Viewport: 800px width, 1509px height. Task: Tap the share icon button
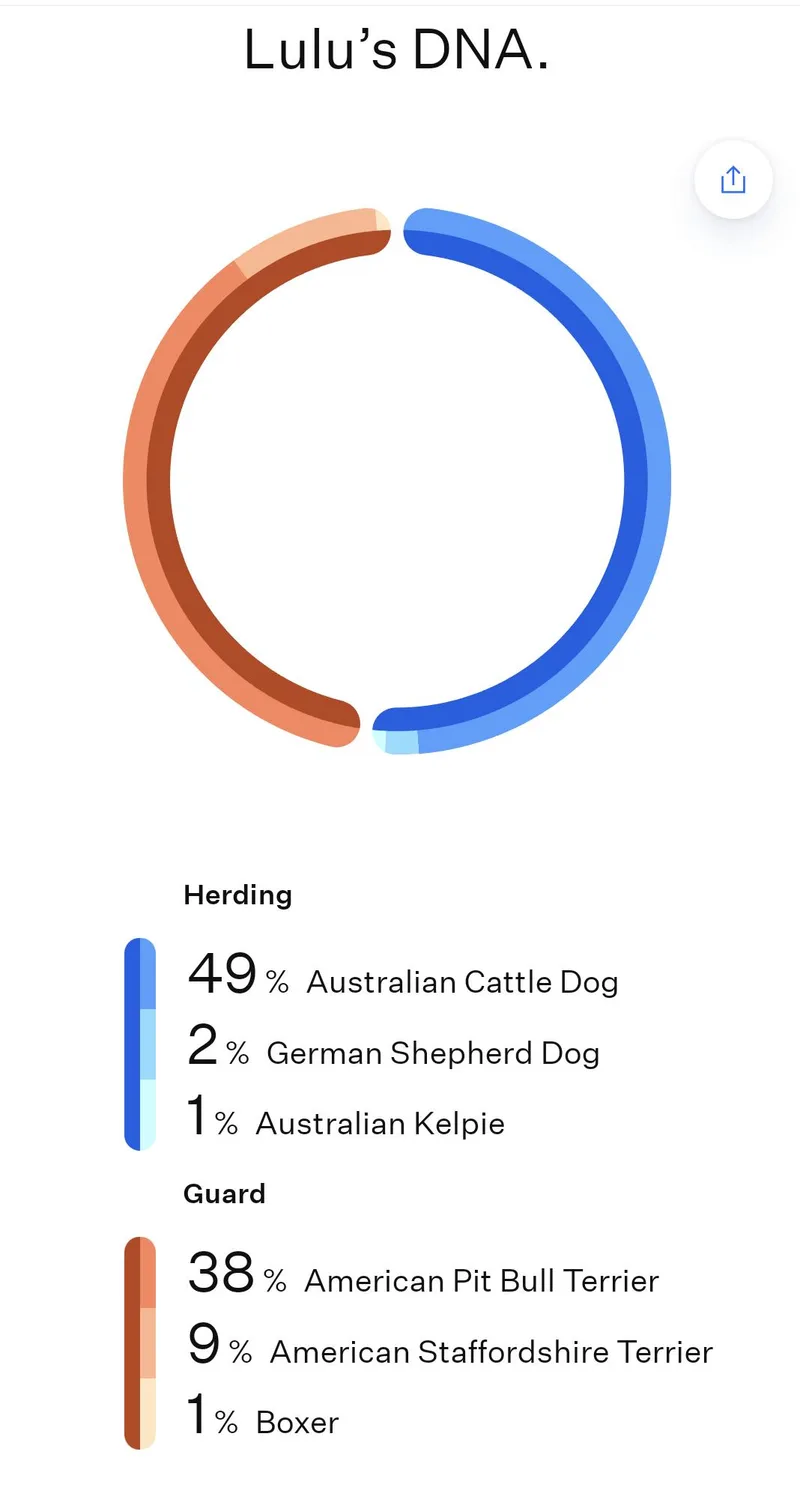(x=733, y=180)
